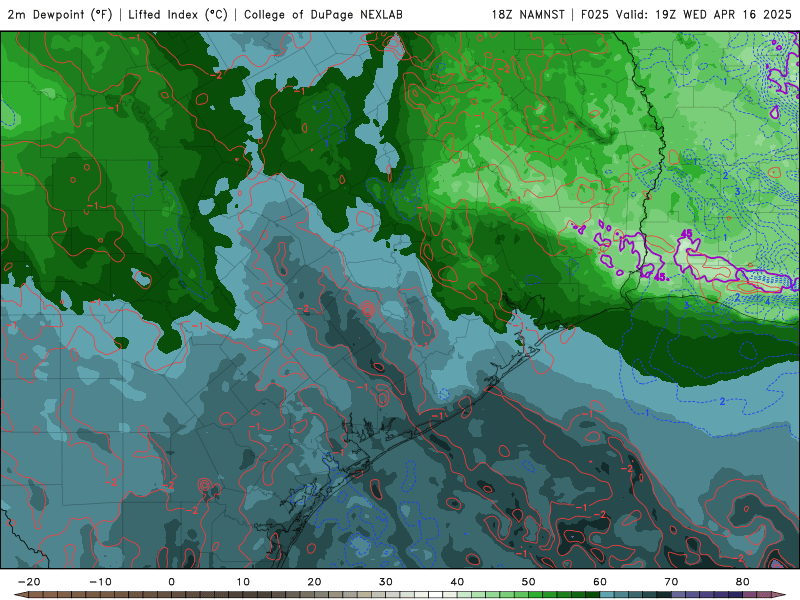800x600 pixels.
Task: Click the '70' color scale label
Action: pyautogui.click(x=671, y=582)
